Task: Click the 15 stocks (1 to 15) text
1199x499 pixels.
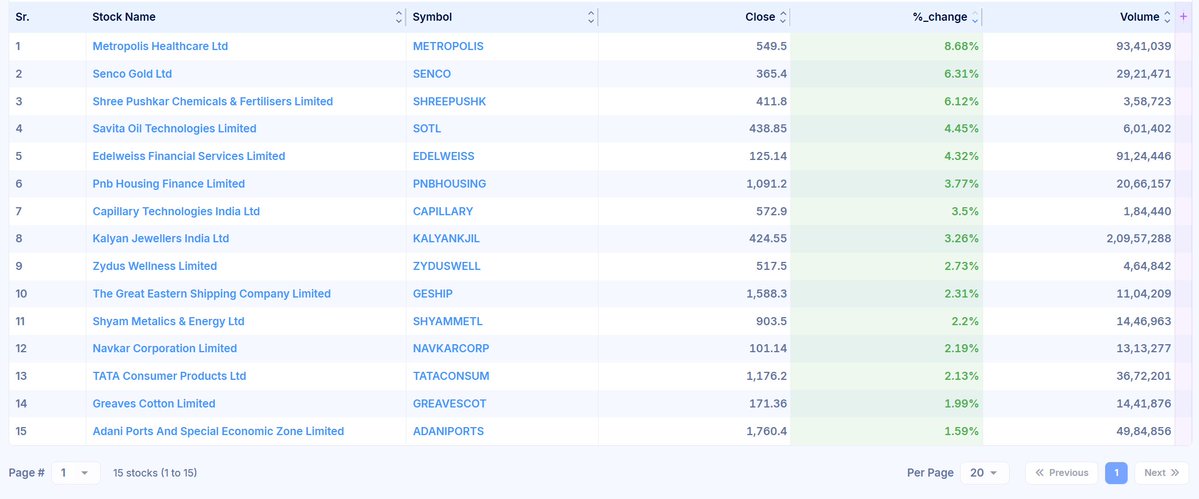Action: coord(155,473)
